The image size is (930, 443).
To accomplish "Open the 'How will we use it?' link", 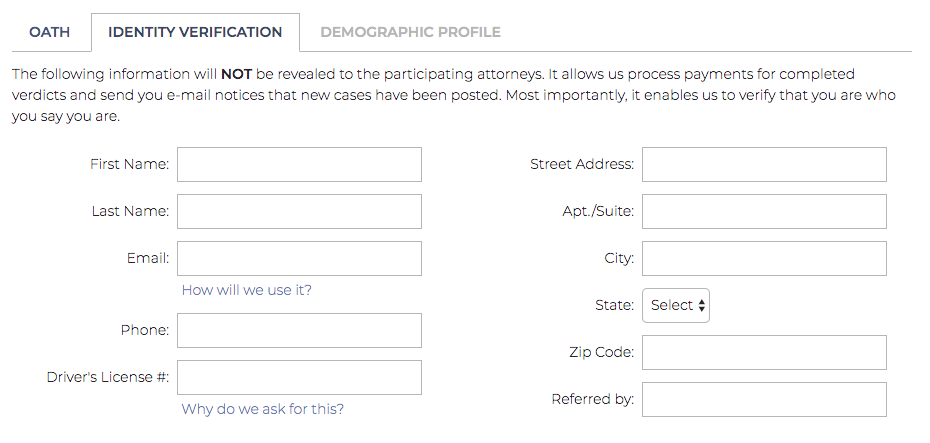I will pyautogui.click(x=247, y=290).
